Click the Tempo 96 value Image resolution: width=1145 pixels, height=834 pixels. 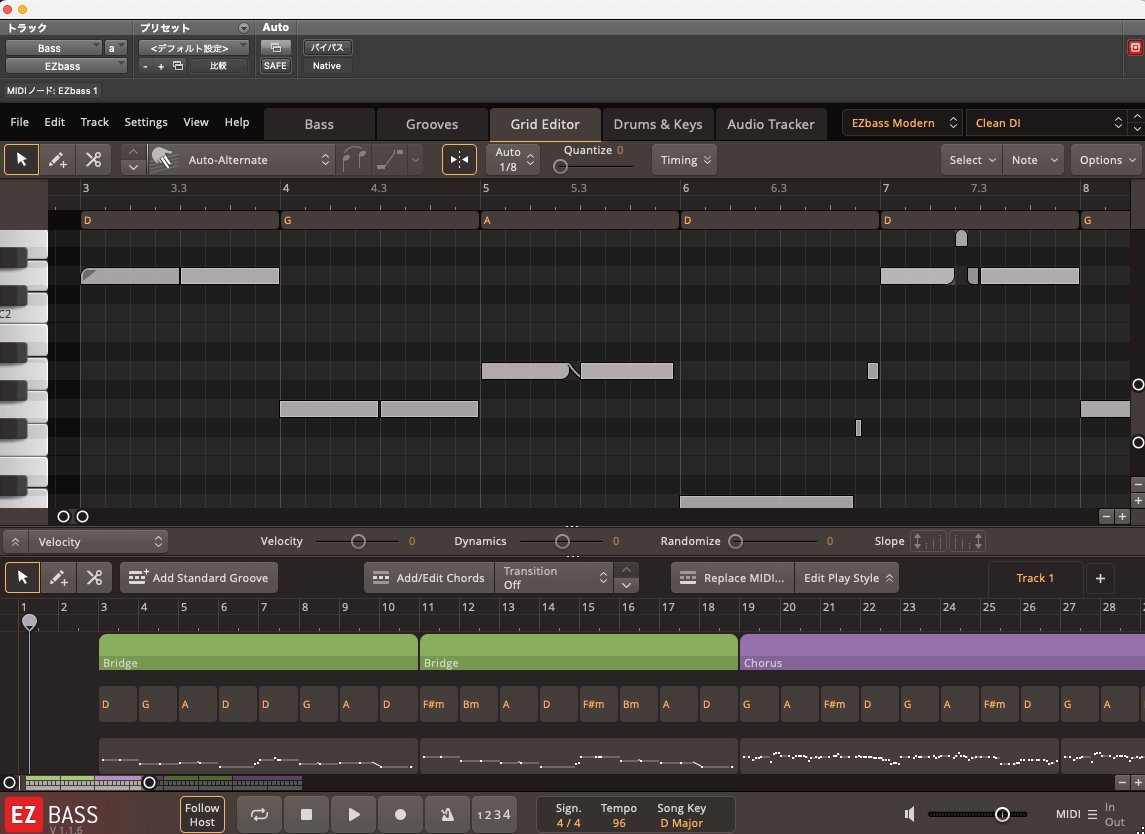click(619, 823)
